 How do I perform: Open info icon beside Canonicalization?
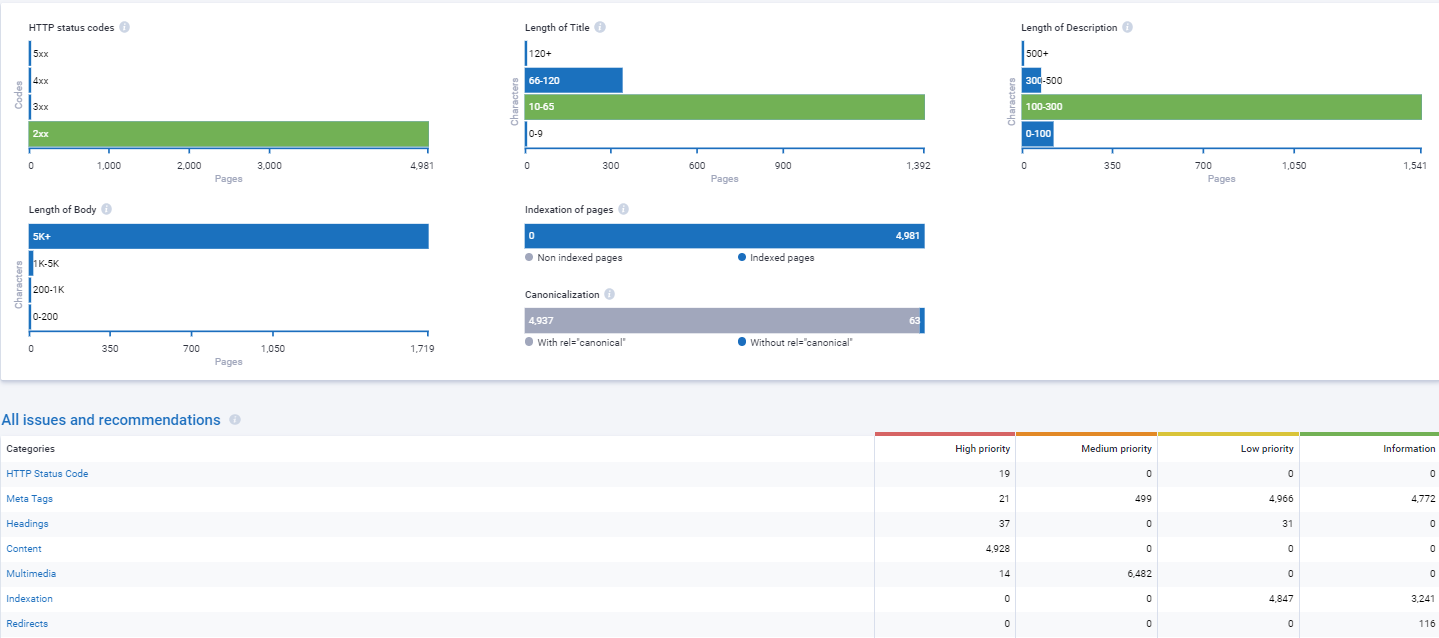(610, 294)
